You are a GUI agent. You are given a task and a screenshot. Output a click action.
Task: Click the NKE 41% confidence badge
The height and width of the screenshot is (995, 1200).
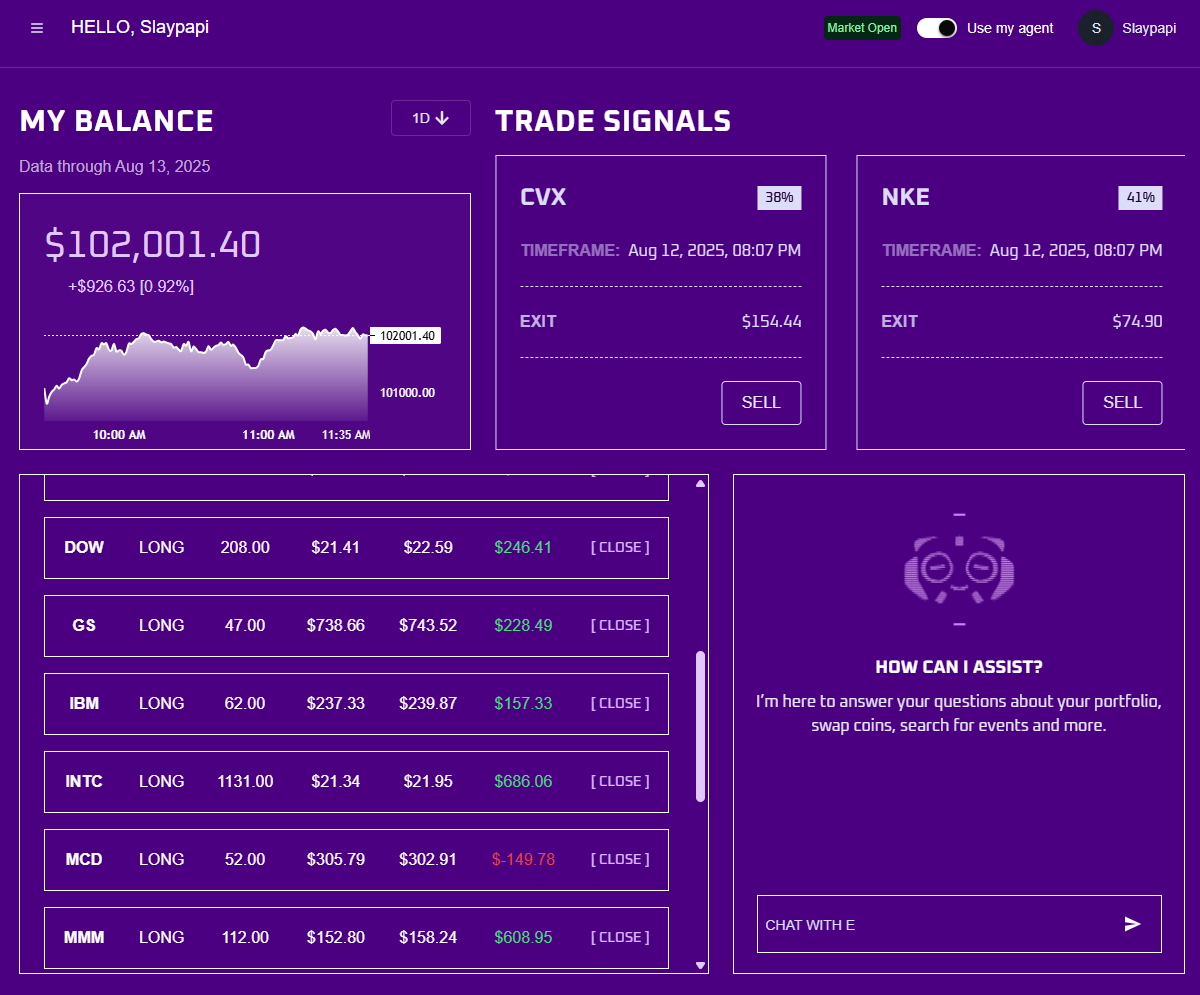[x=1140, y=198]
